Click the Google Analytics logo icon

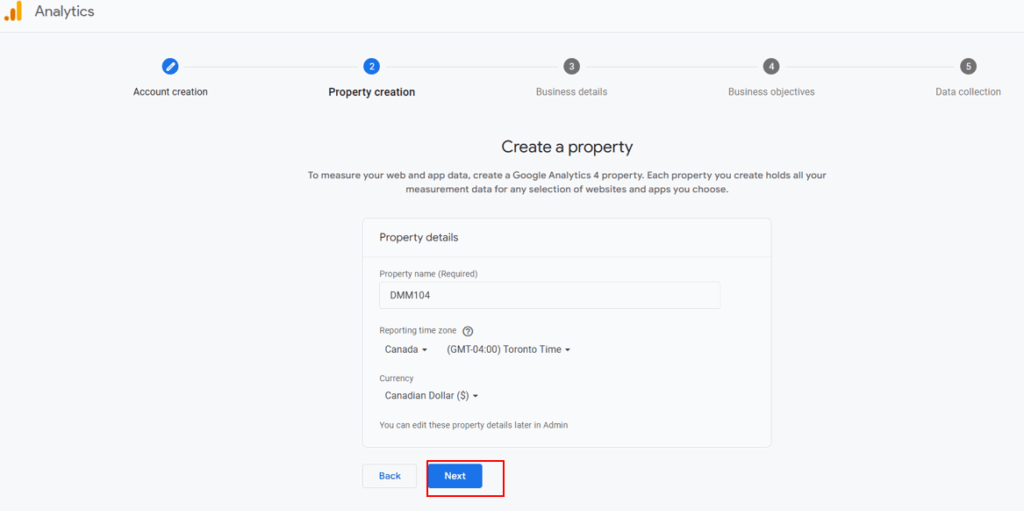coord(13,11)
